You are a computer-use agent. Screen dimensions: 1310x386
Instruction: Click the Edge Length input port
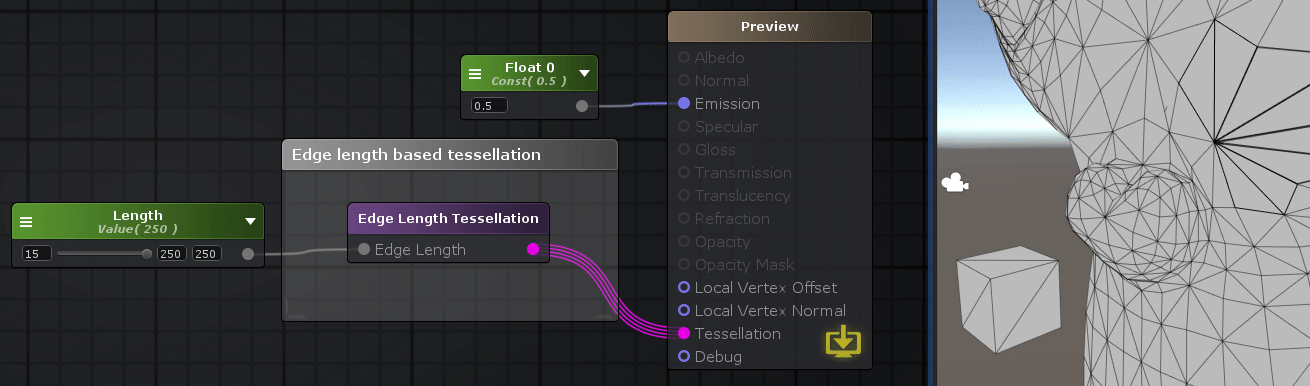(x=364, y=249)
